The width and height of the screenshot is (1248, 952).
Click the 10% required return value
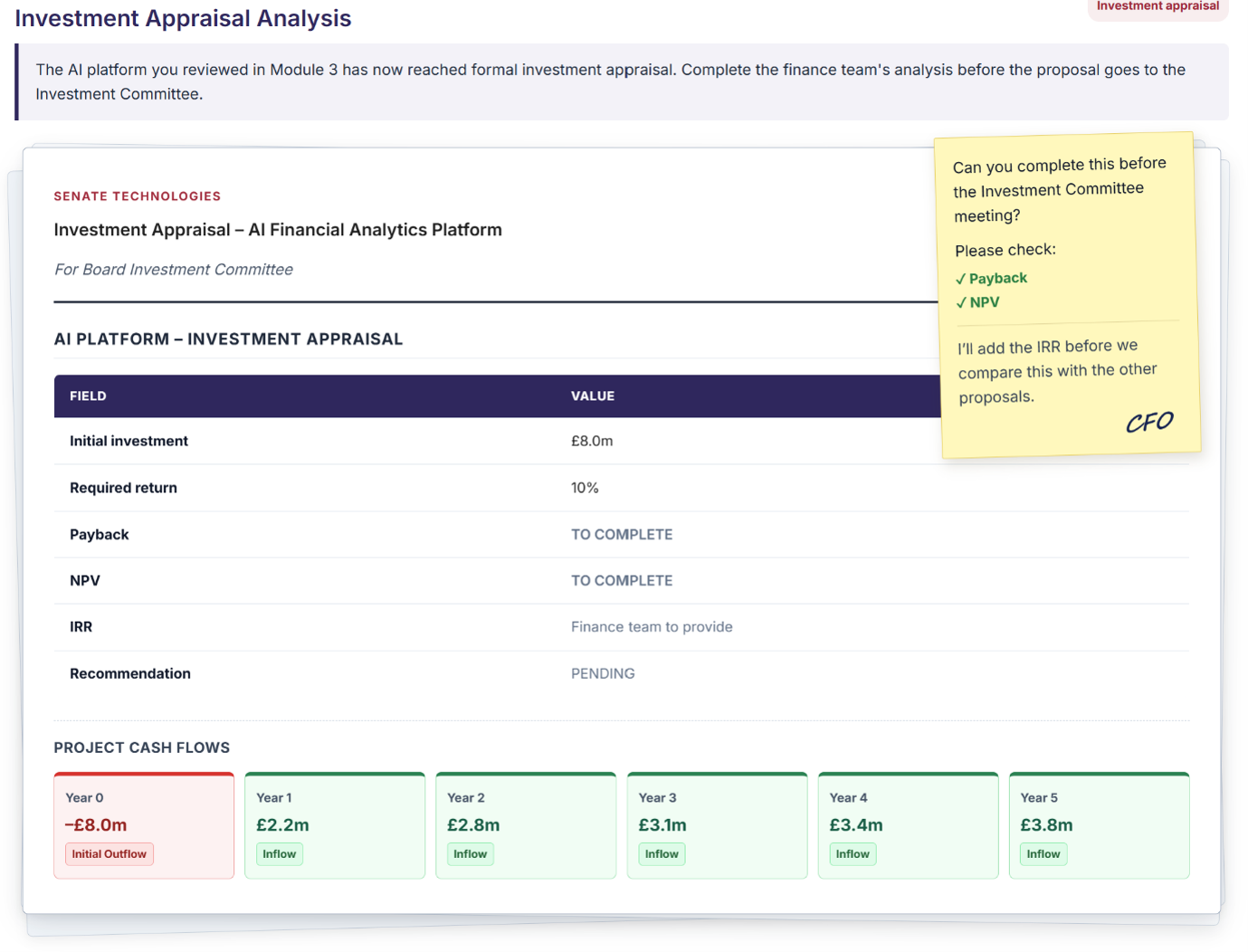click(585, 488)
